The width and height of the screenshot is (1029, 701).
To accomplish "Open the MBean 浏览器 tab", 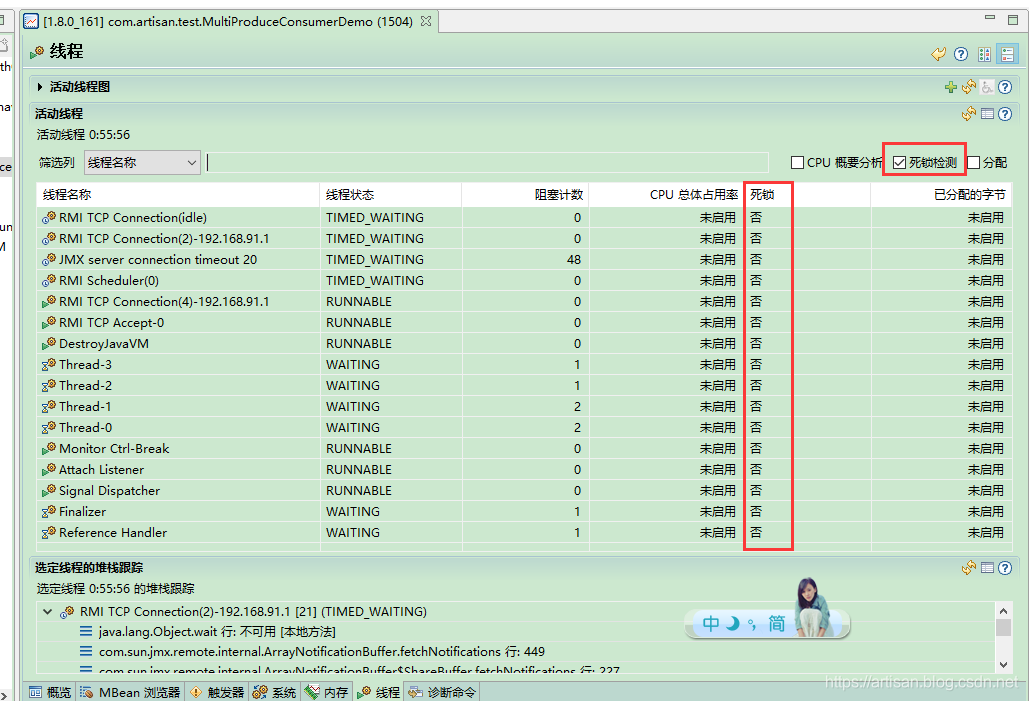I will pyautogui.click(x=130, y=692).
